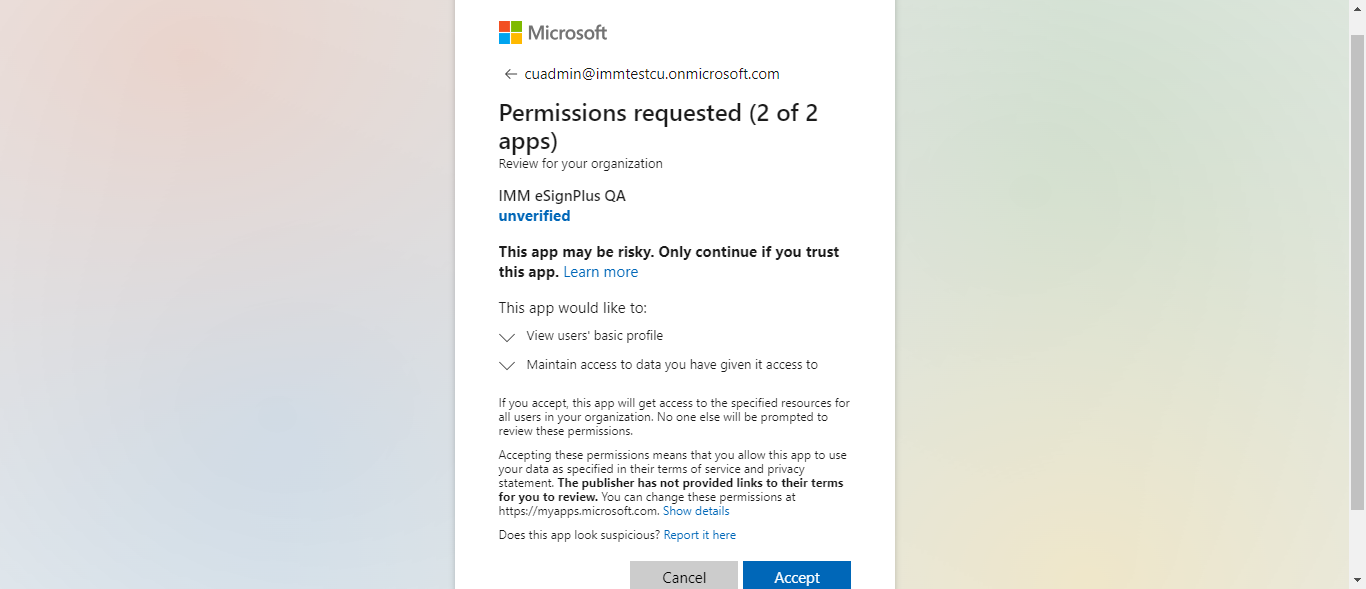Click the back arrow beside the account email

pyautogui.click(x=510, y=74)
